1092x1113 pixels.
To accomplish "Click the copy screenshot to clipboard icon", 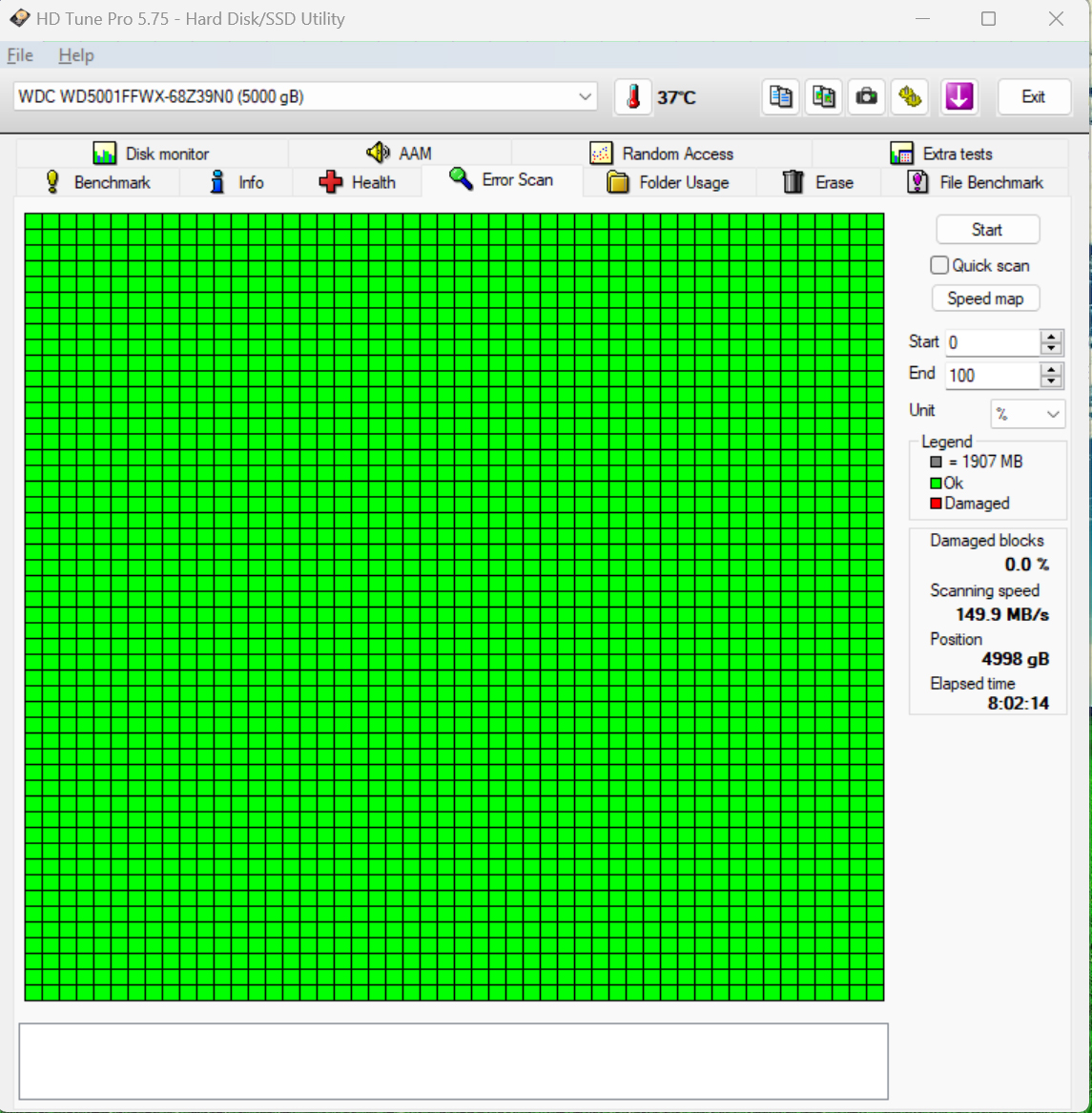I will (824, 96).
